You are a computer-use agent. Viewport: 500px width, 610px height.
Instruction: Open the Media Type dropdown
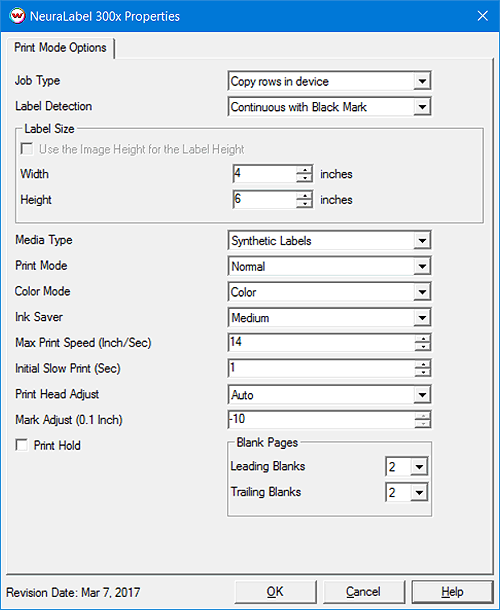[x=422, y=241]
